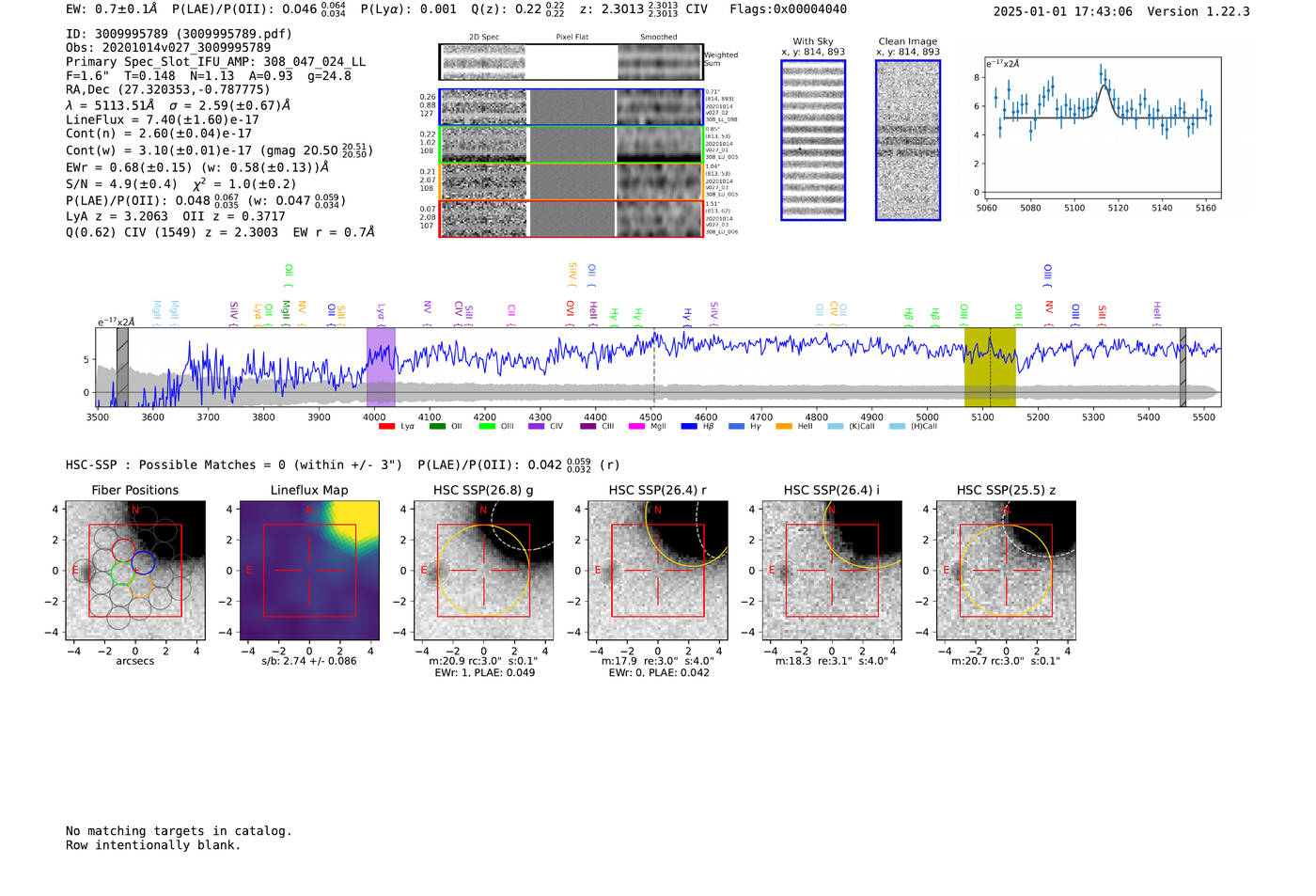Open the HSC SSP(26.4) r cutout
This screenshot has width=1316, height=896.
(658, 571)
